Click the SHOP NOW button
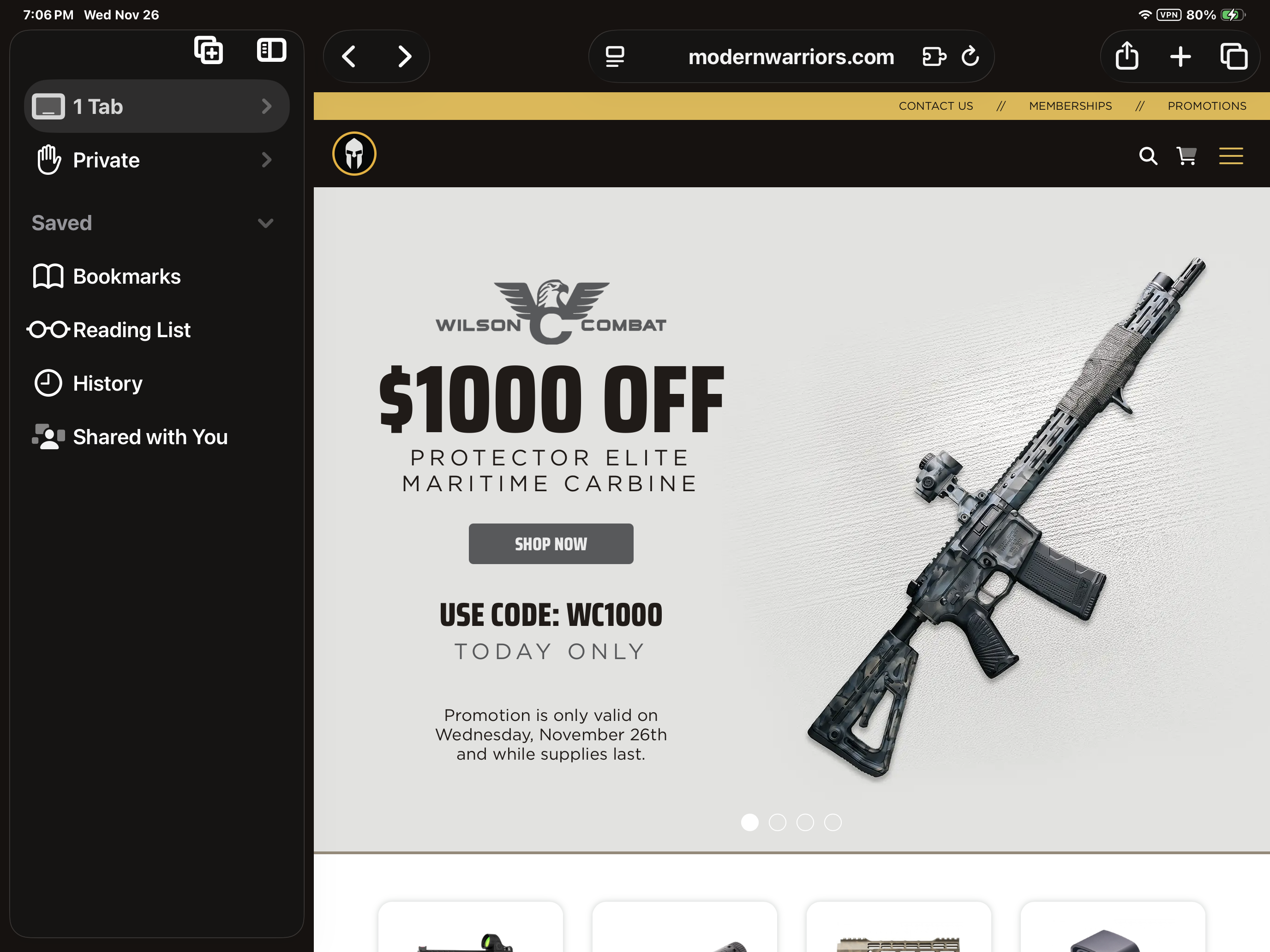 tap(551, 543)
